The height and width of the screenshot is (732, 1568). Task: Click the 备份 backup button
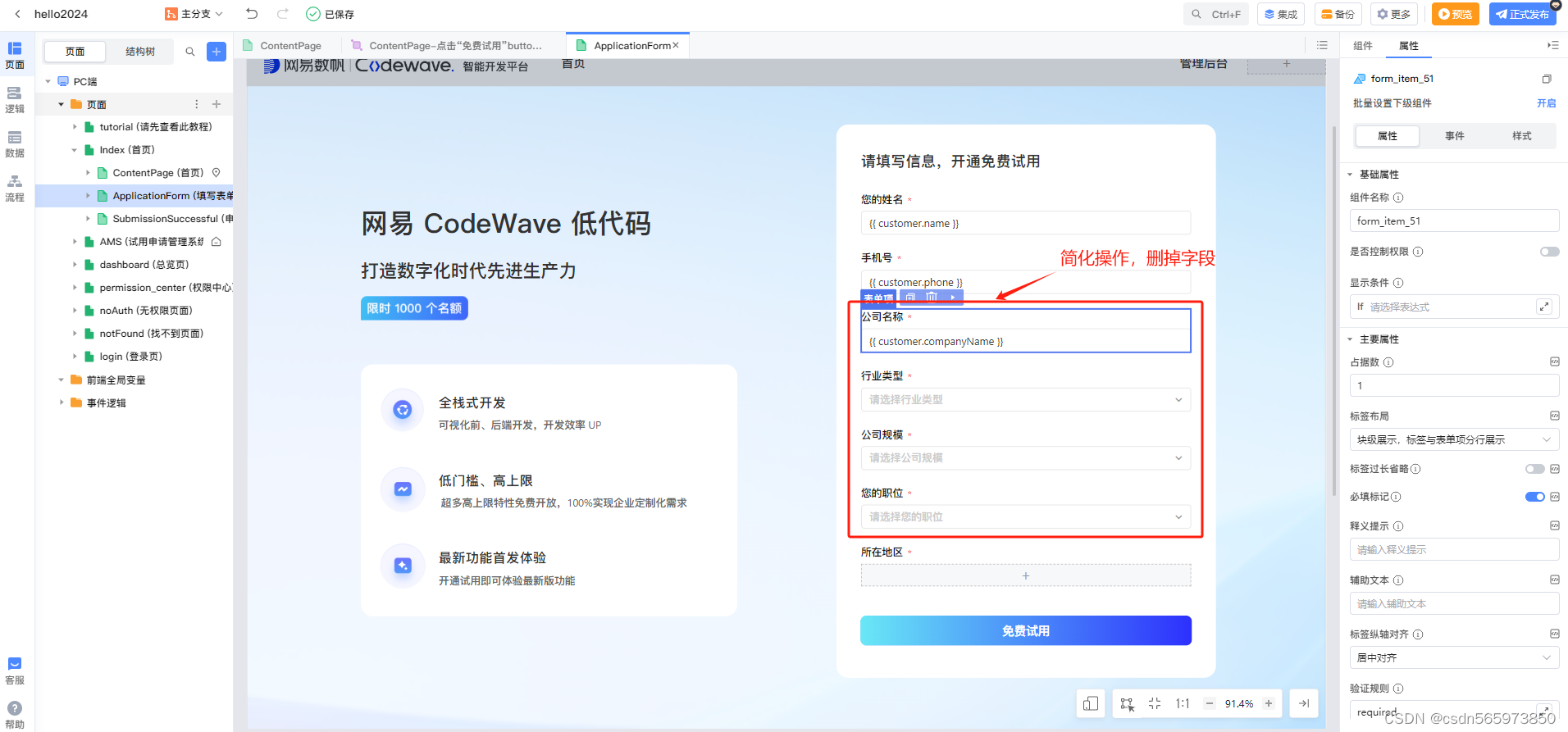(1338, 14)
